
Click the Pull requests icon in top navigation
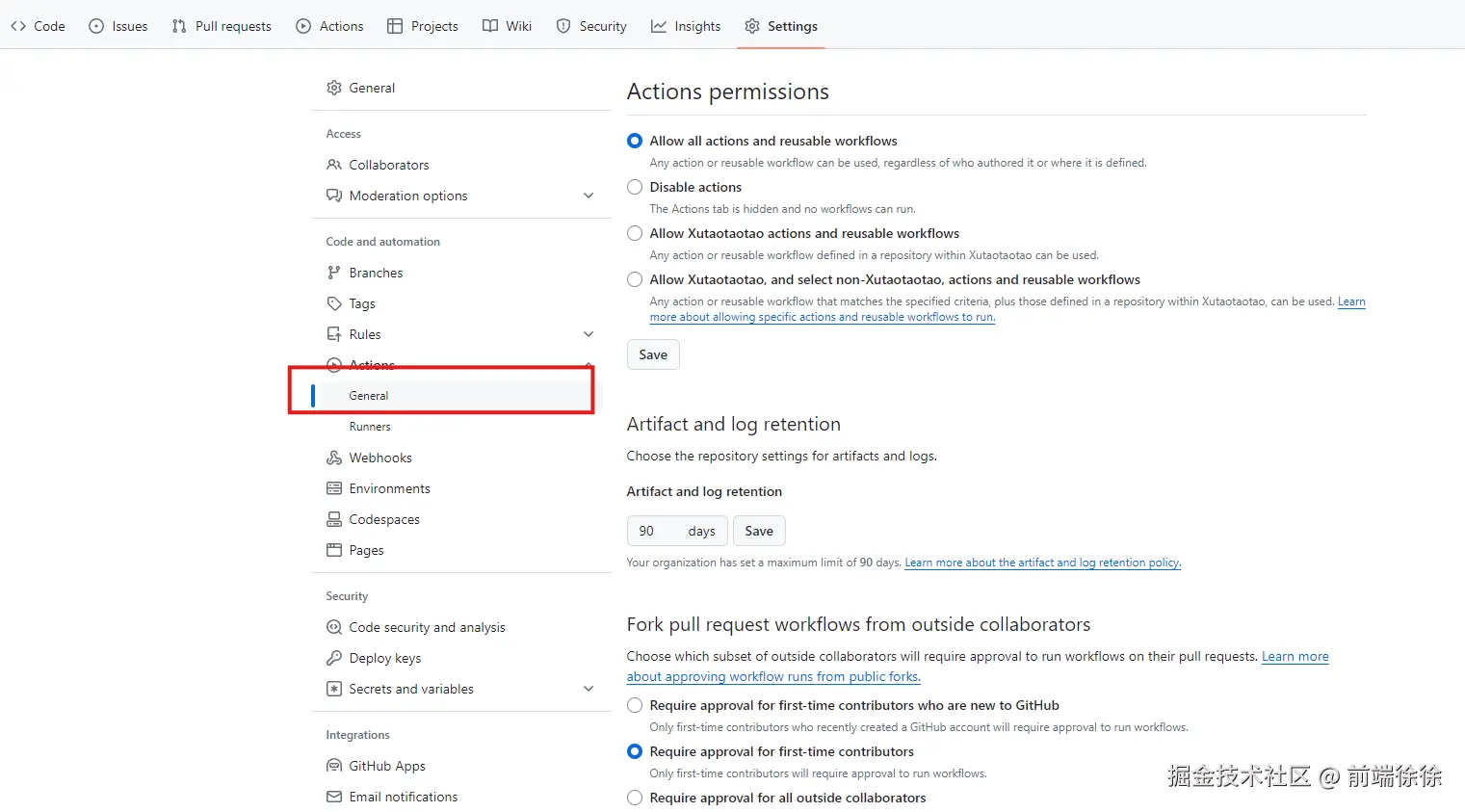[179, 26]
